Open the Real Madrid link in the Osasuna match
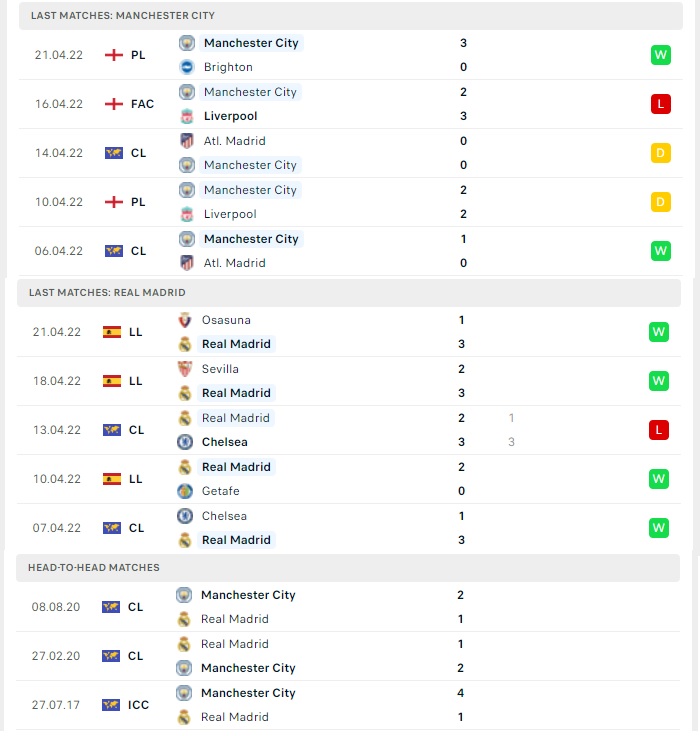Screen dimensions: 700x736 (x=236, y=344)
